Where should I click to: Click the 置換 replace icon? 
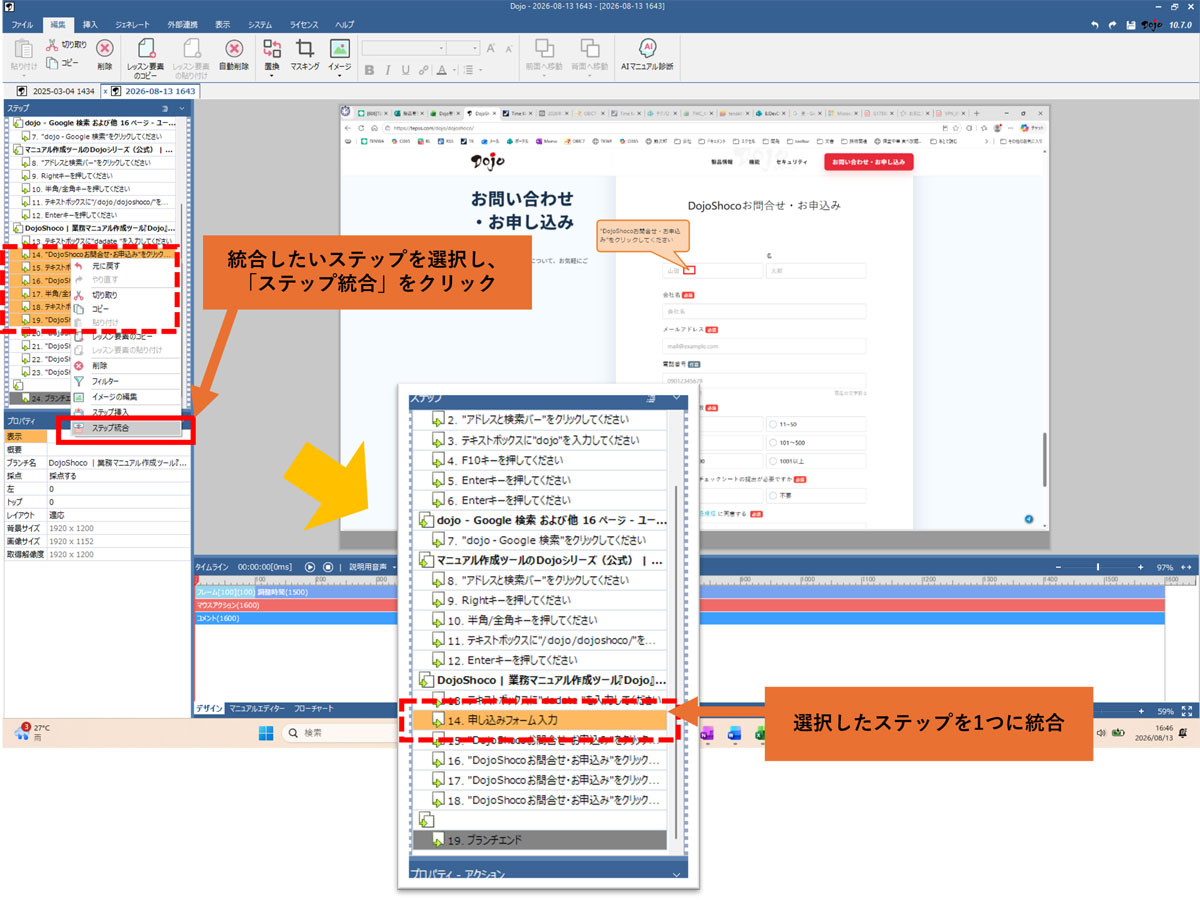click(272, 47)
